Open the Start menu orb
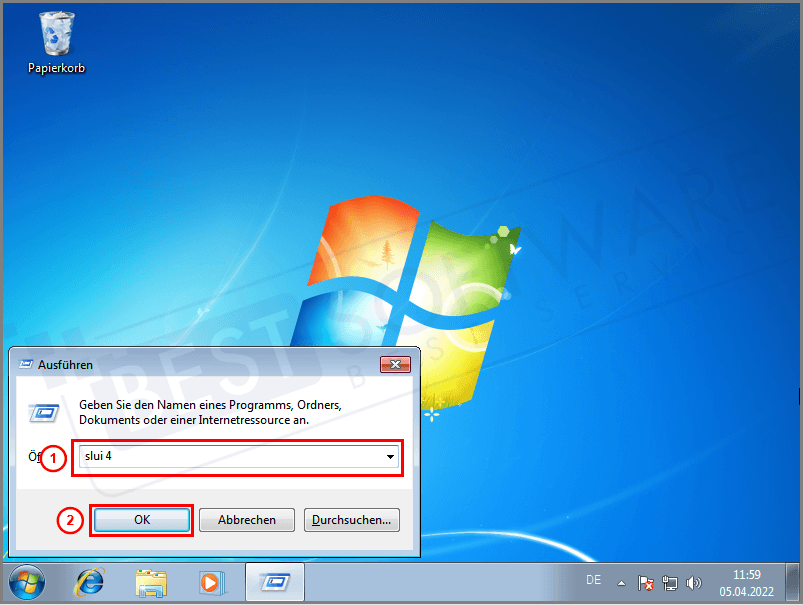This screenshot has width=803, height=605. pos(27,583)
